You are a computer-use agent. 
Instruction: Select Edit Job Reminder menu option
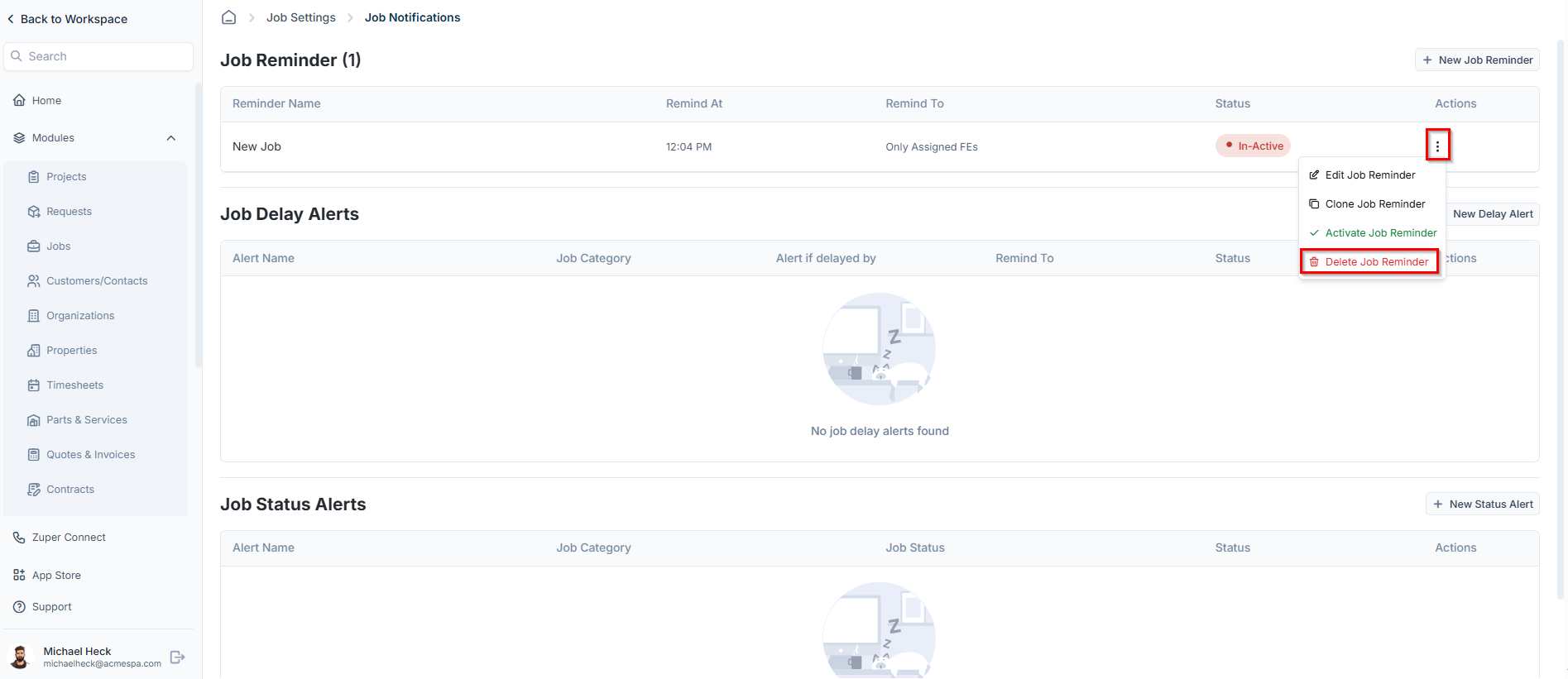pyautogui.click(x=1372, y=175)
